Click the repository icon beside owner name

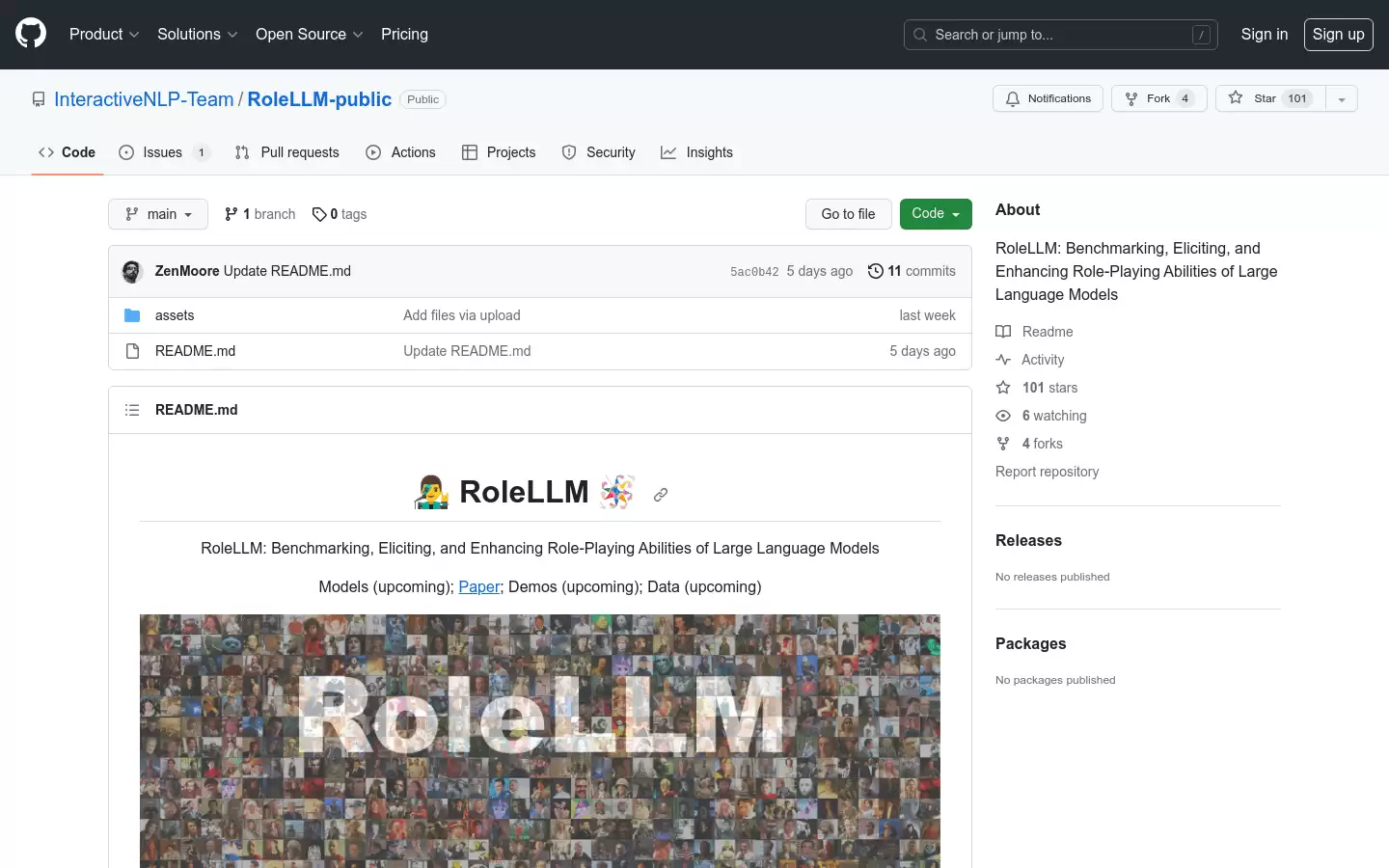pos(39,99)
